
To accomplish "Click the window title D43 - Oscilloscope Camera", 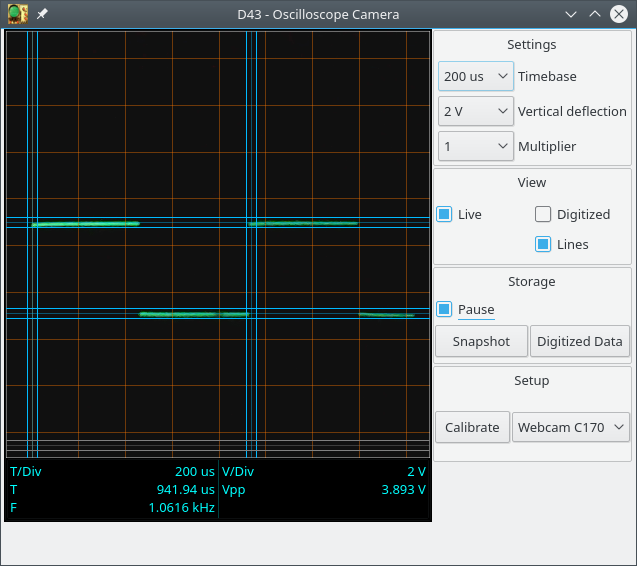I will tap(318, 15).
